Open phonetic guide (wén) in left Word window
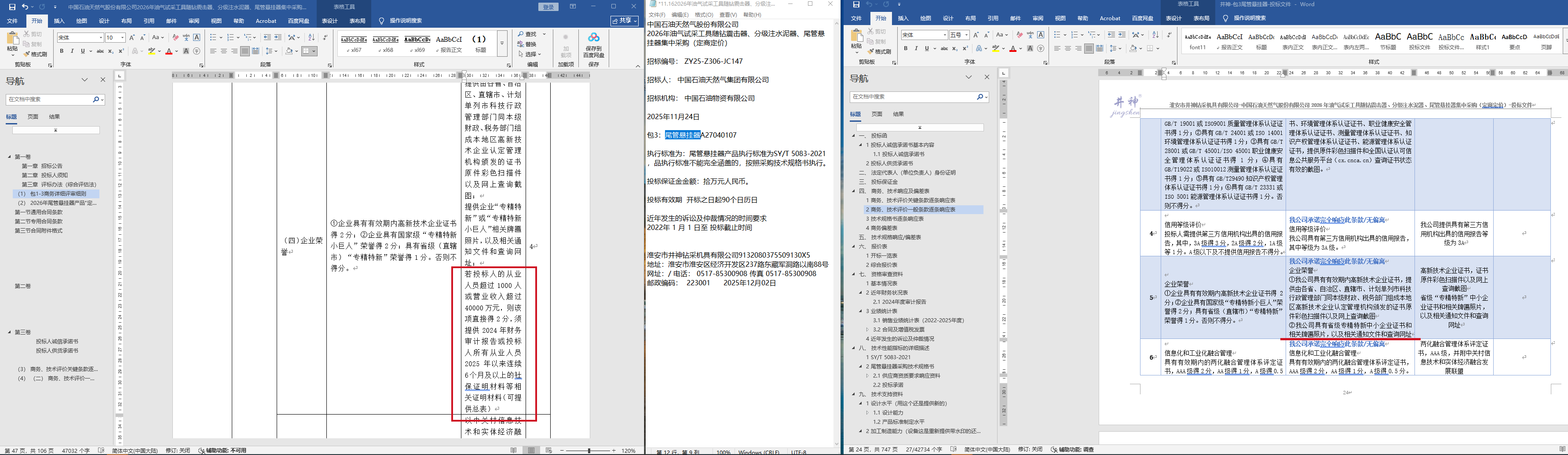This screenshot has width=1568, height=455. click(x=186, y=38)
